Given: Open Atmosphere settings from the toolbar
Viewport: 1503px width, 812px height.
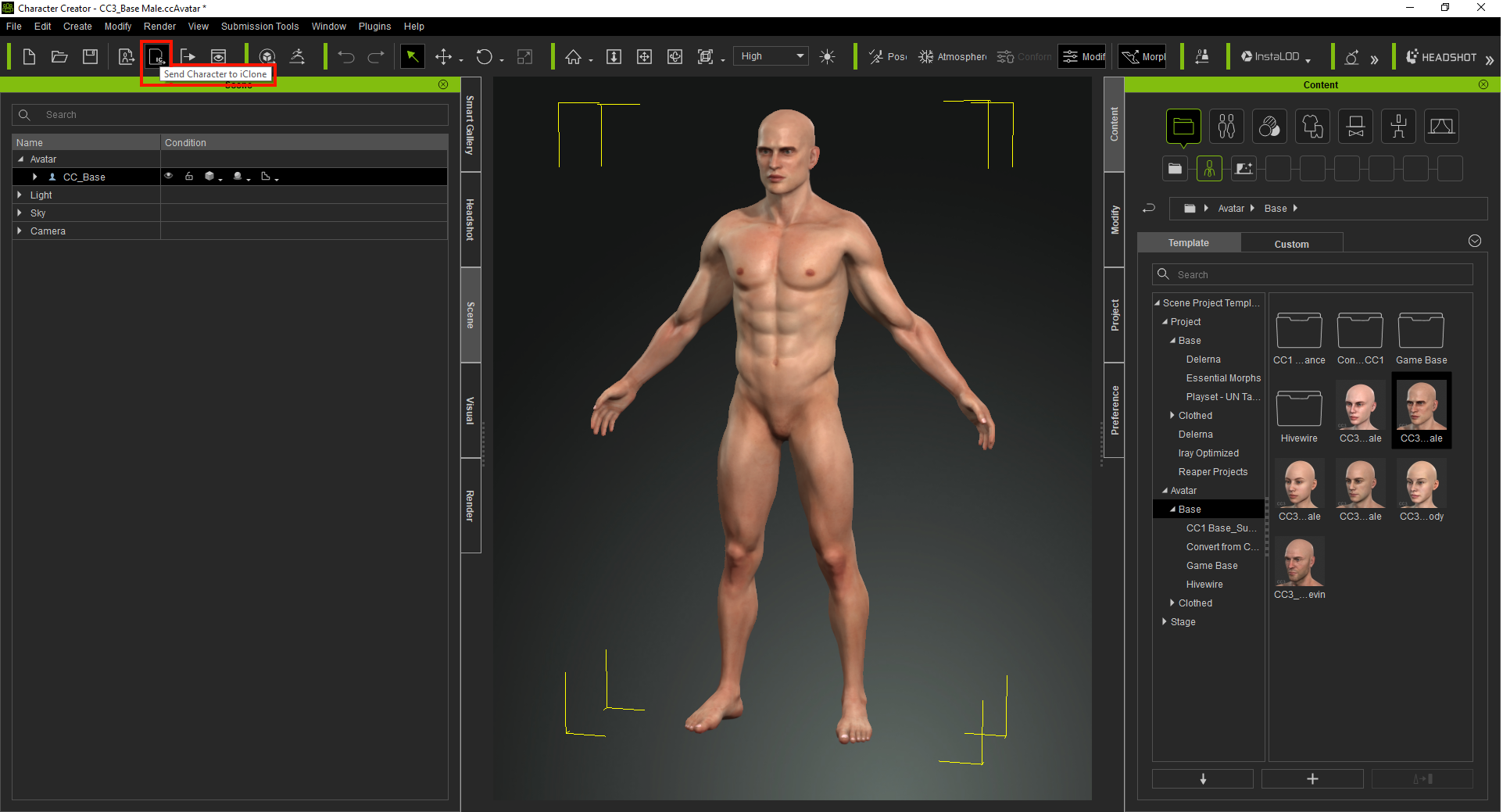Looking at the screenshot, I should point(952,57).
